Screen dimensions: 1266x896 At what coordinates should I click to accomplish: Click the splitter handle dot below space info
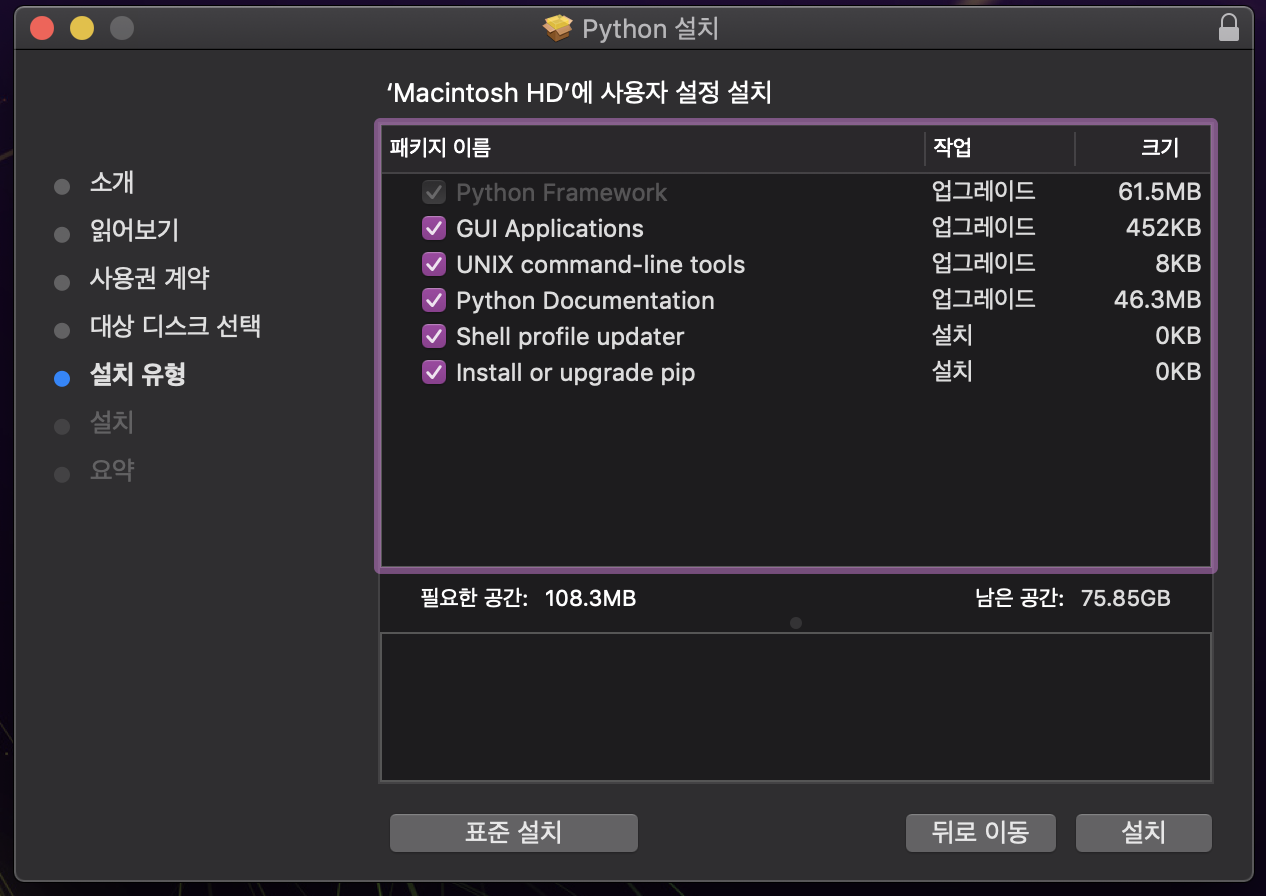pyautogui.click(x=796, y=623)
